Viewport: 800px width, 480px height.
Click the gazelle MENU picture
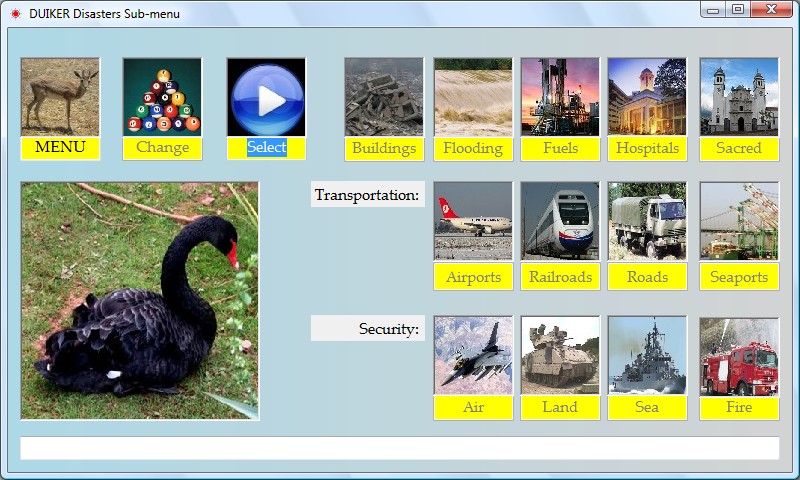[60, 97]
